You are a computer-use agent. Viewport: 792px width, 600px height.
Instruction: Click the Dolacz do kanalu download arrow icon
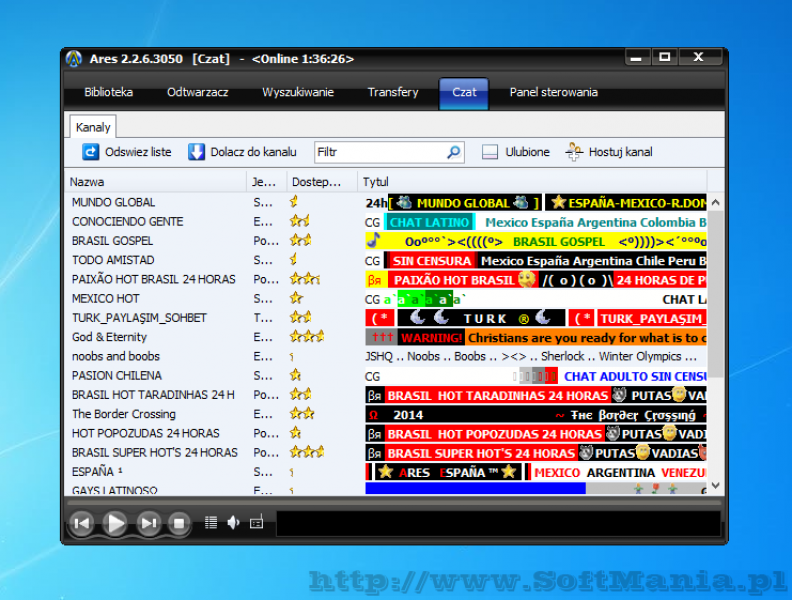(196, 152)
